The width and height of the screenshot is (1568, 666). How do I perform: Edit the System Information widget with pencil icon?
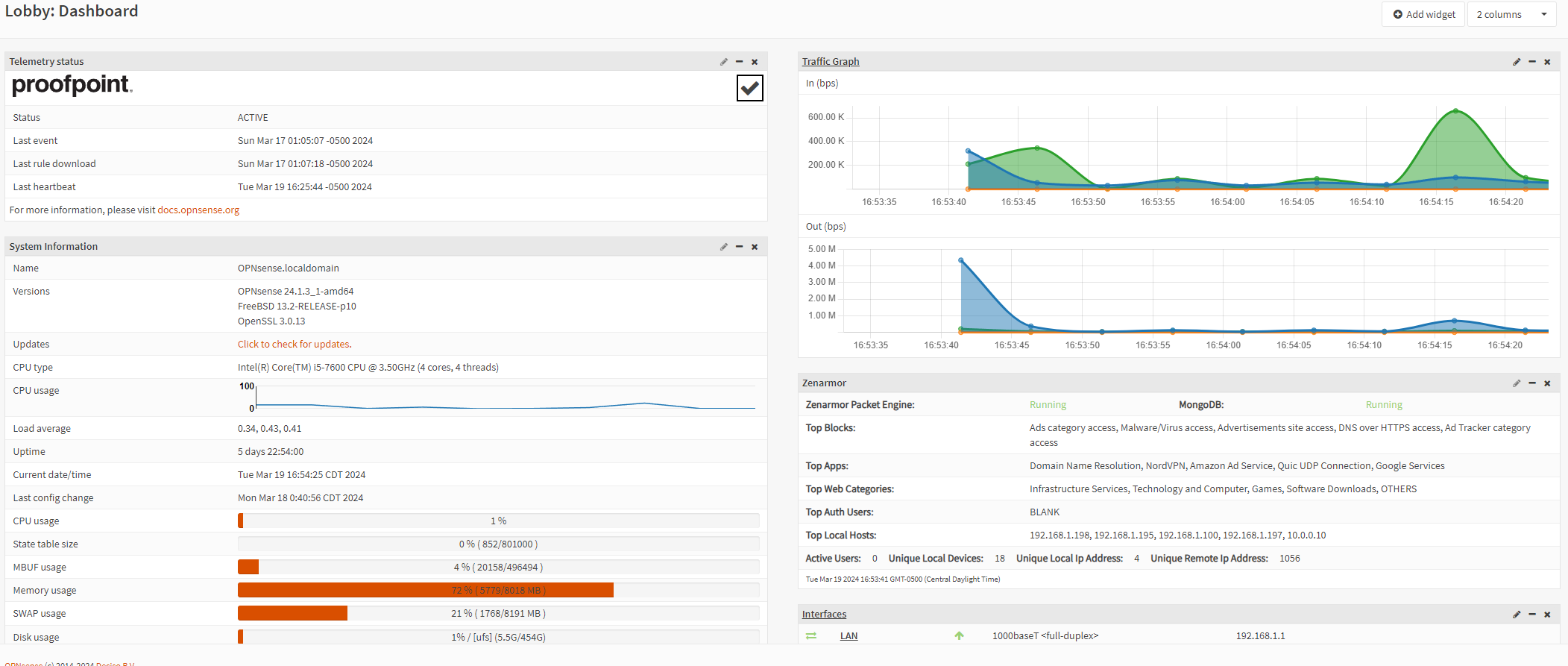[x=723, y=247]
